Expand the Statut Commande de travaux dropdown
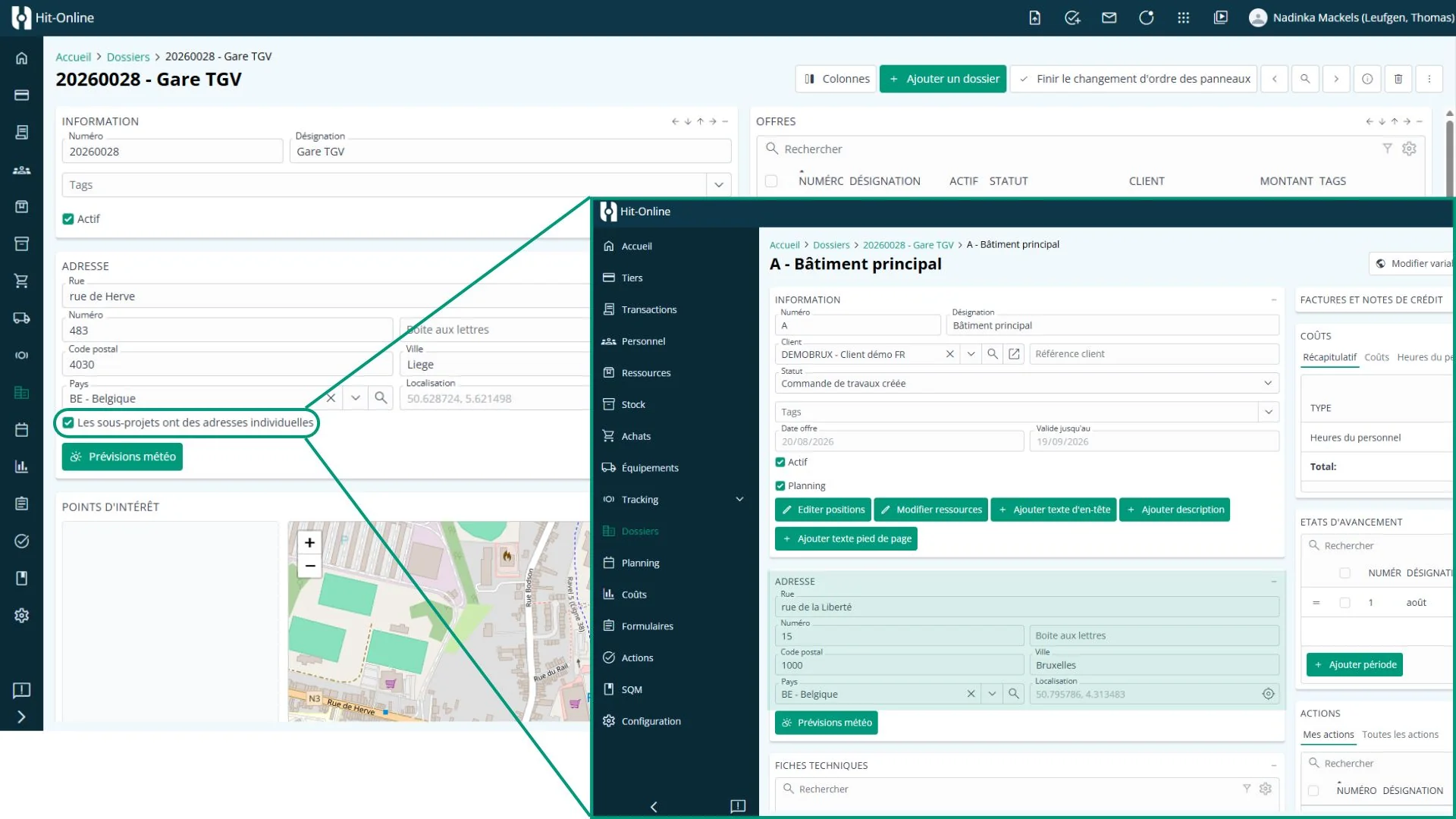Screen dimensions: 1456x819 pos(1268,383)
